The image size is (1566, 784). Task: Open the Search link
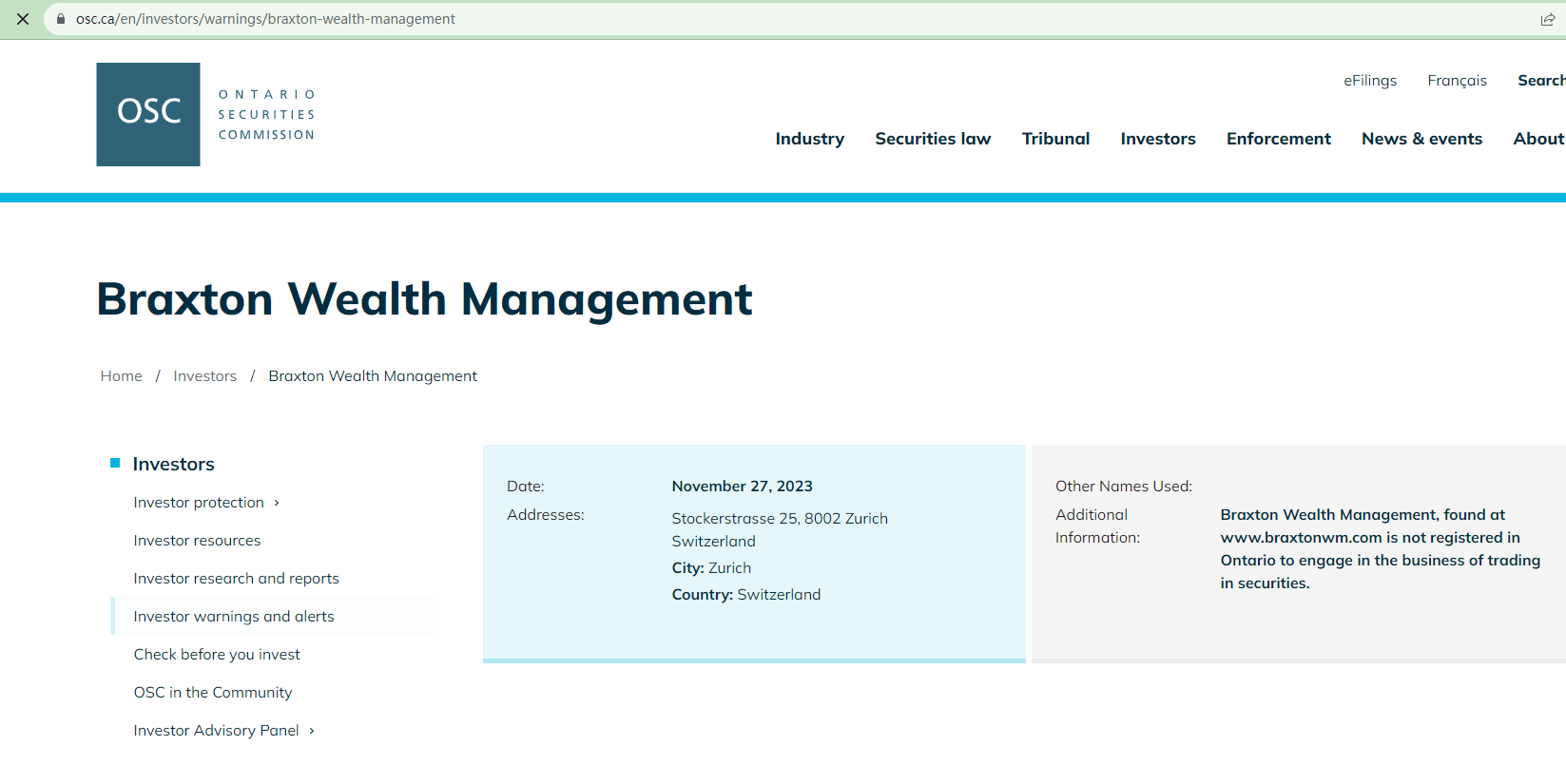[1541, 81]
